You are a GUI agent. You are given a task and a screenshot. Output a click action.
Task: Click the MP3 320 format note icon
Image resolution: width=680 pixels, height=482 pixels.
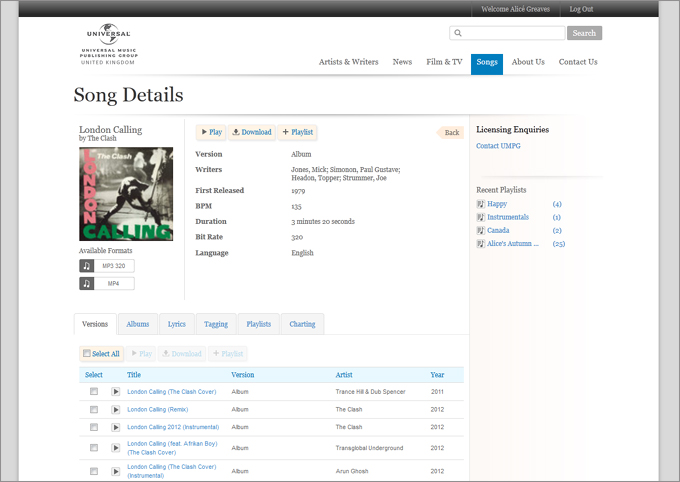pyautogui.click(x=86, y=266)
